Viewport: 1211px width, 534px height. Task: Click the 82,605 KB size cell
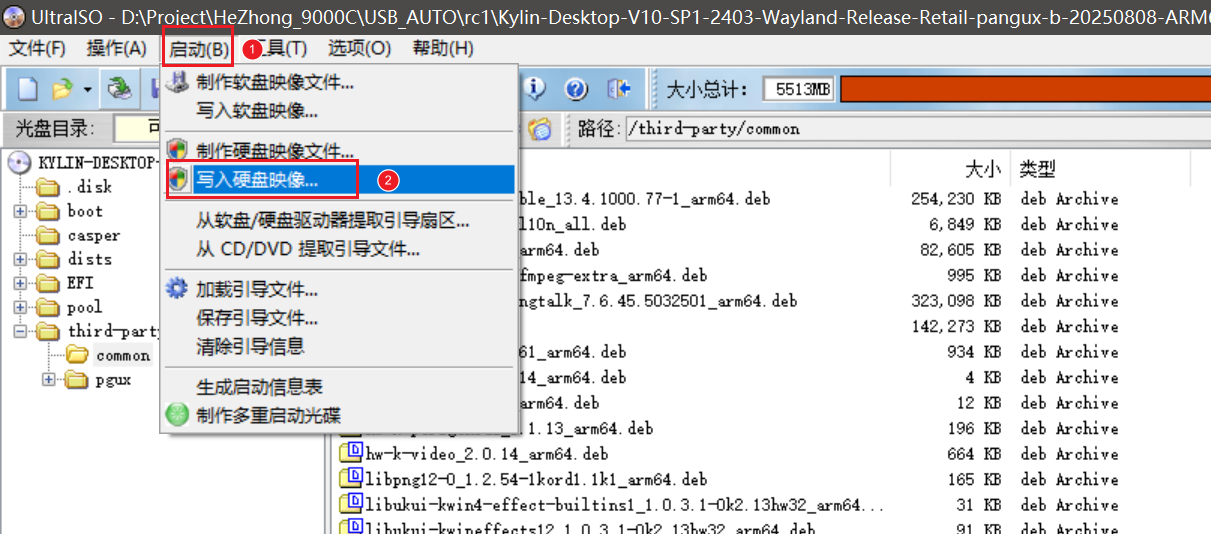961,250
